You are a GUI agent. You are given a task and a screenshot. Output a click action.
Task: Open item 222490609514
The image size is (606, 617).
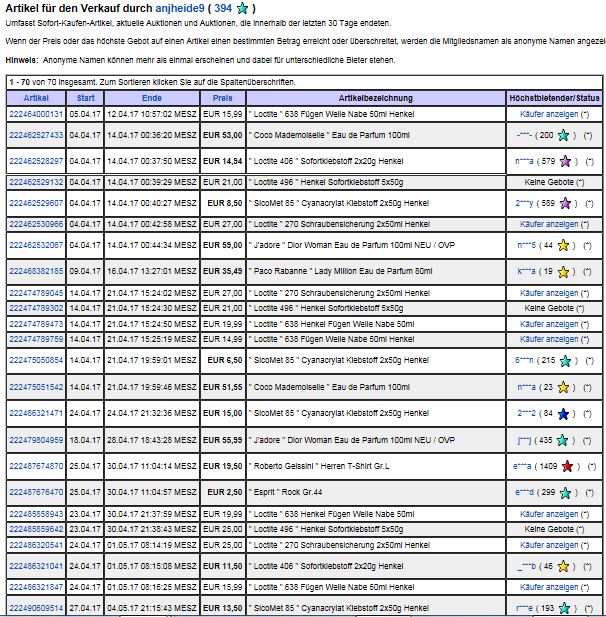point(36,608)
